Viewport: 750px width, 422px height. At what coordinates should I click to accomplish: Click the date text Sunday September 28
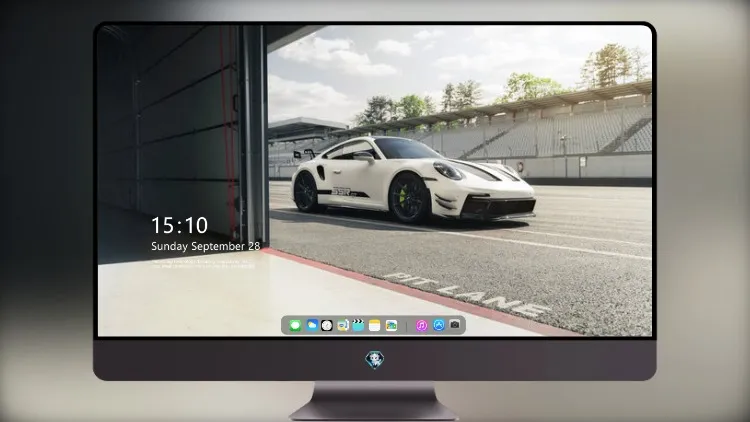(206, 246)
